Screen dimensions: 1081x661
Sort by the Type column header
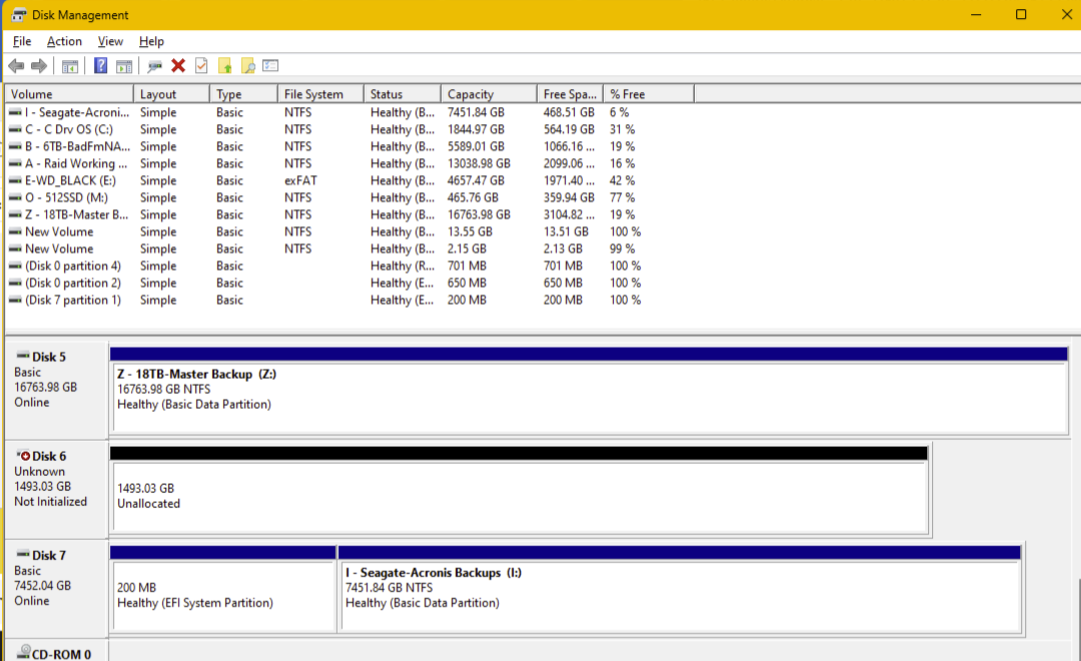(243, 94)
